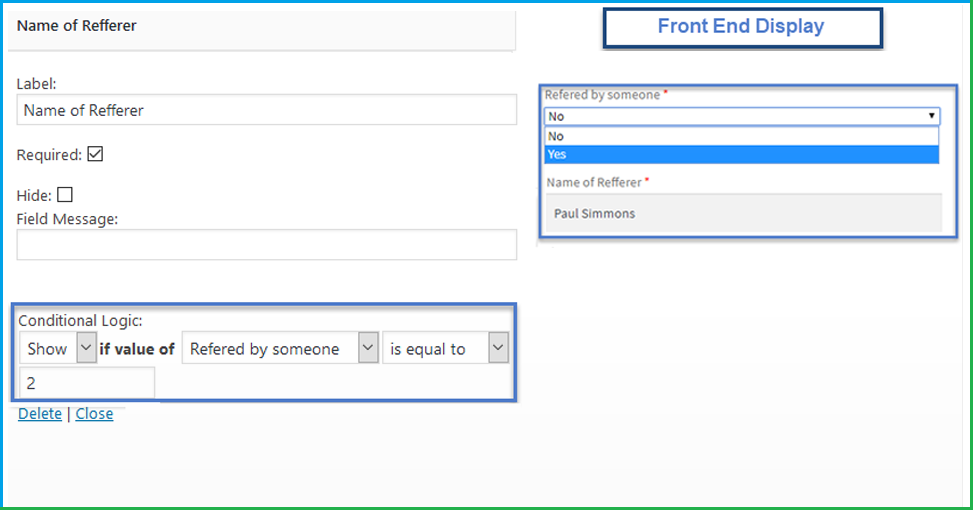The height and width of the screenshot is (510, 973).
Task: Open the 'is equal to' operator dropdown
Action: point(445,349)
